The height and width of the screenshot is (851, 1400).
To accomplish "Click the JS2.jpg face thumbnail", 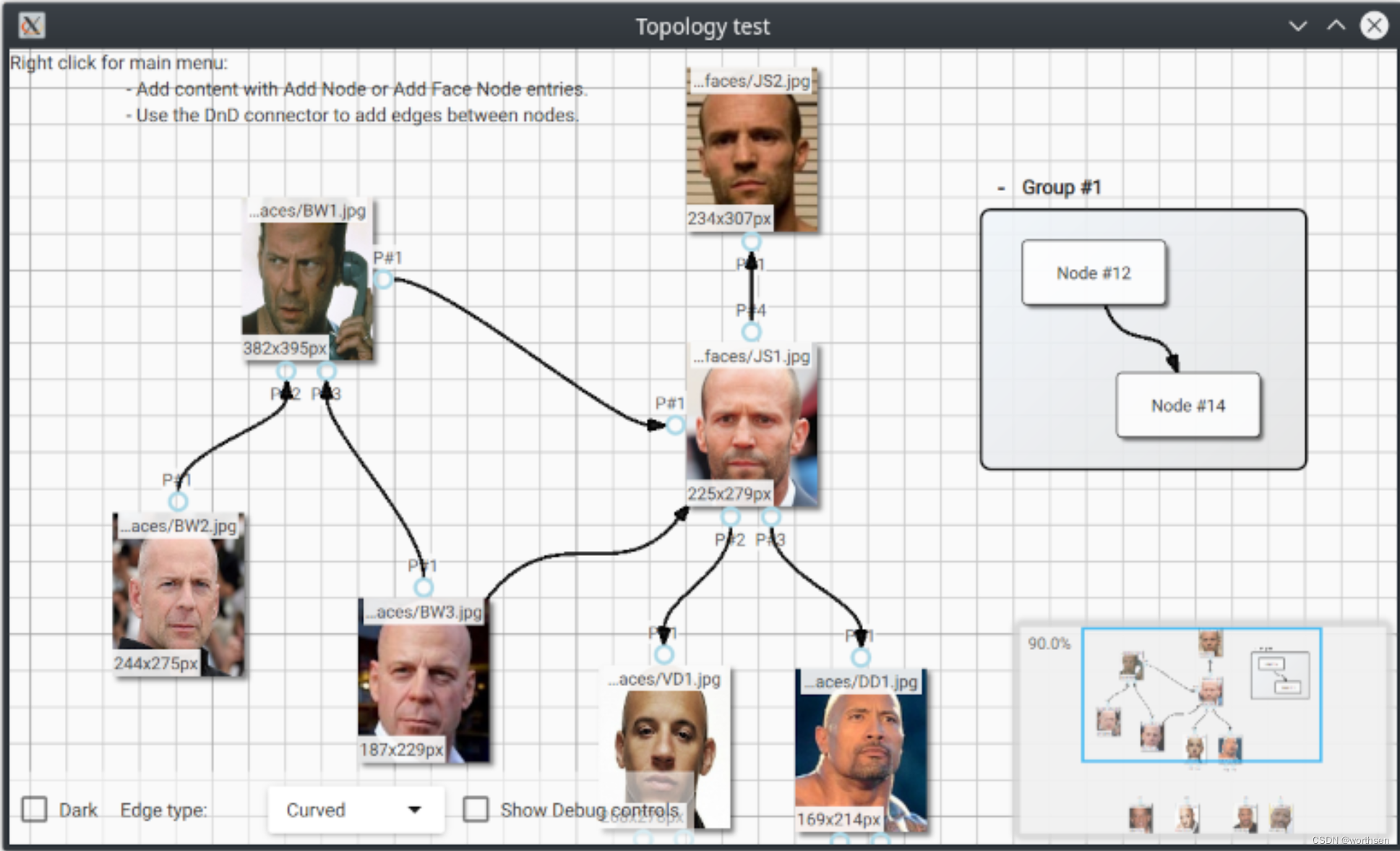I will (752, 150).
